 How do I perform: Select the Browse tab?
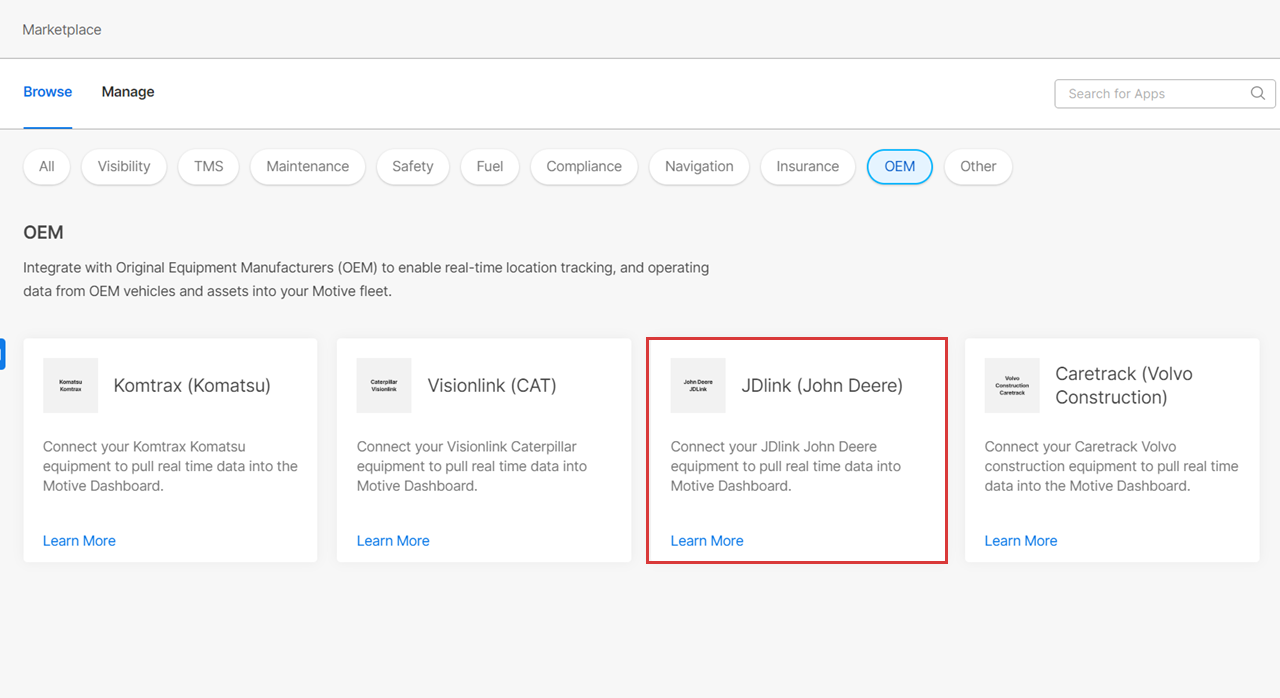(48, 92)
